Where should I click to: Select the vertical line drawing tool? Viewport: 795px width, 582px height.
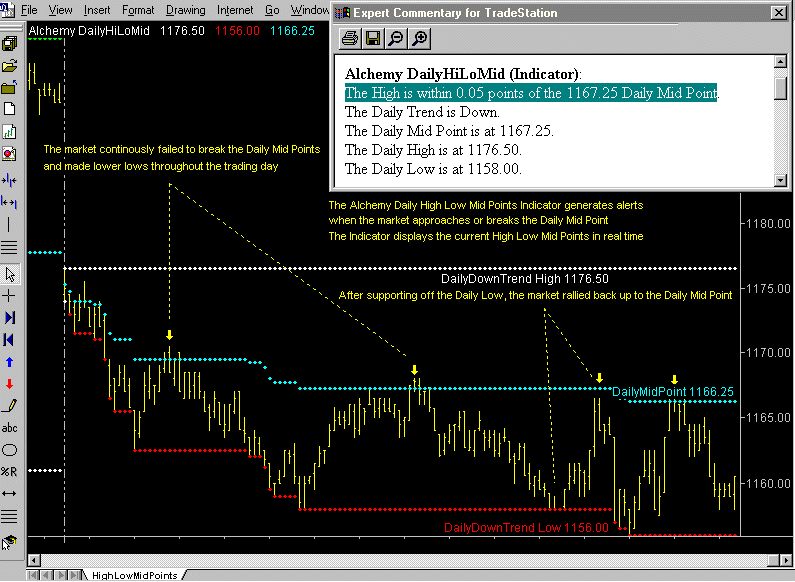[9, 224]
